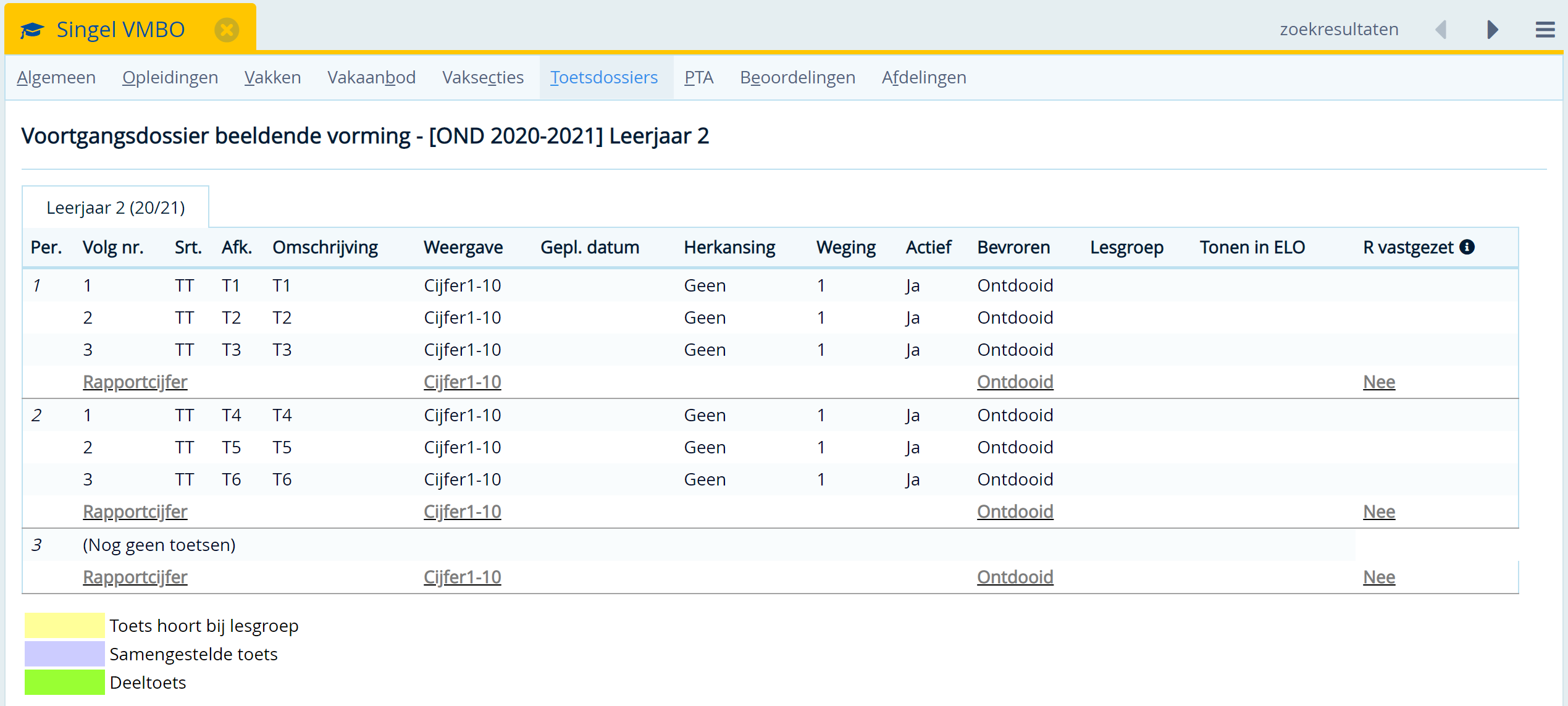Screen dimensions: 1568x706
Task: Select omschrijving T1 cell
Action: coord(282,285)
